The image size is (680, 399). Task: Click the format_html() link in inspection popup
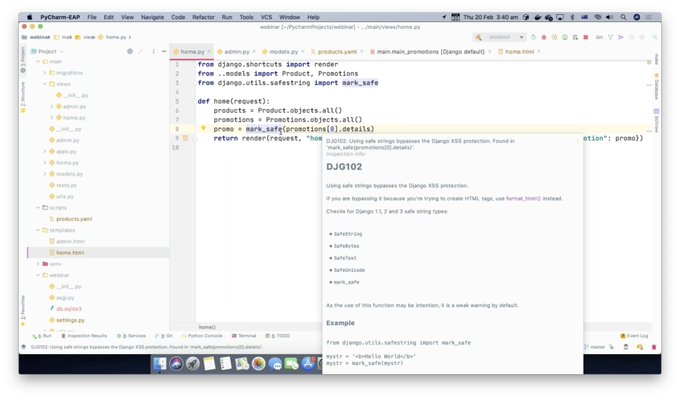tap(523, 199)
